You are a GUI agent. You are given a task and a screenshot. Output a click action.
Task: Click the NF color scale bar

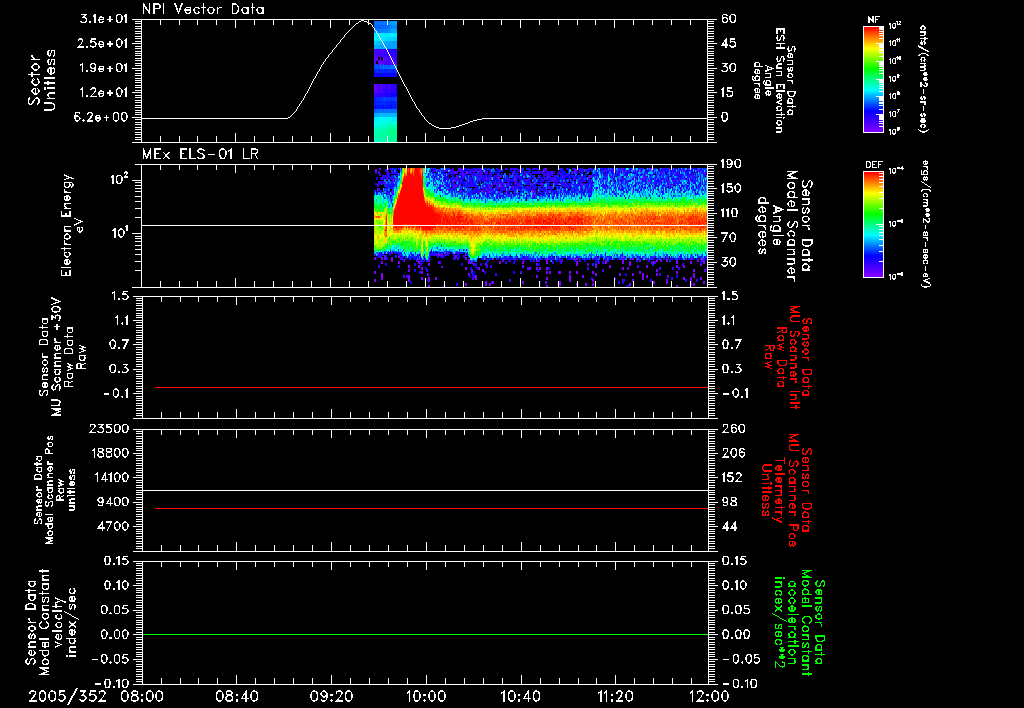click(874, 78)
